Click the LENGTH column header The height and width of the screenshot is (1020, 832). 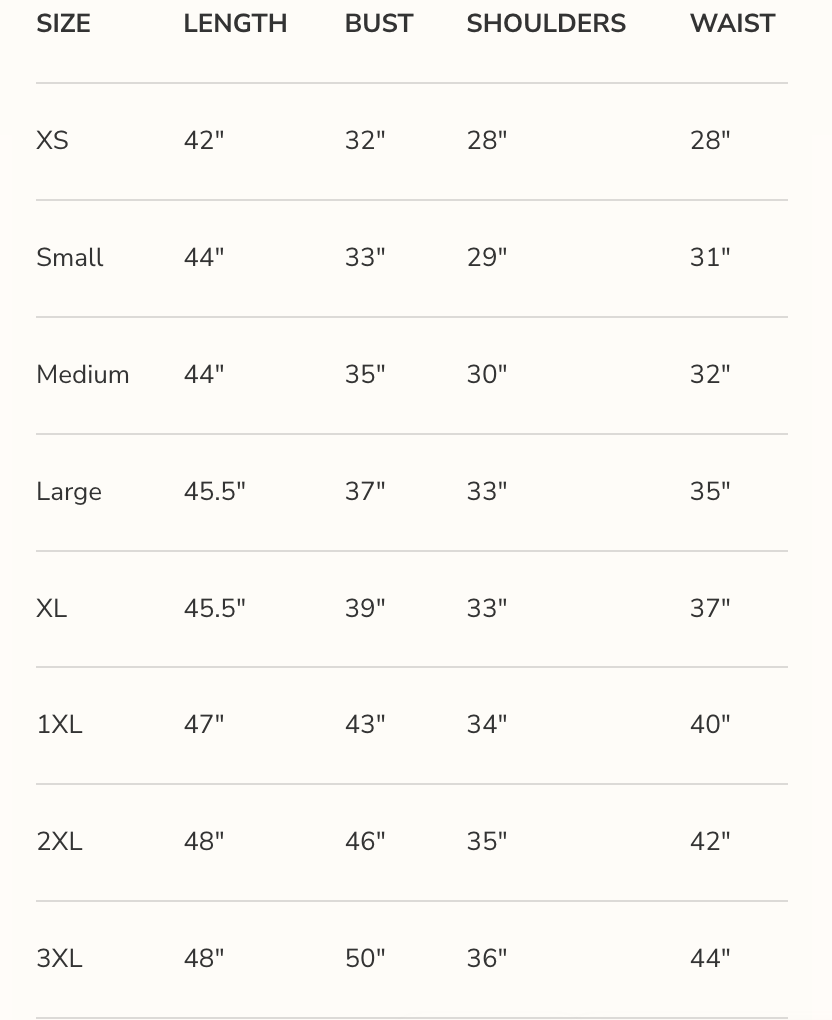pos(235,24)
